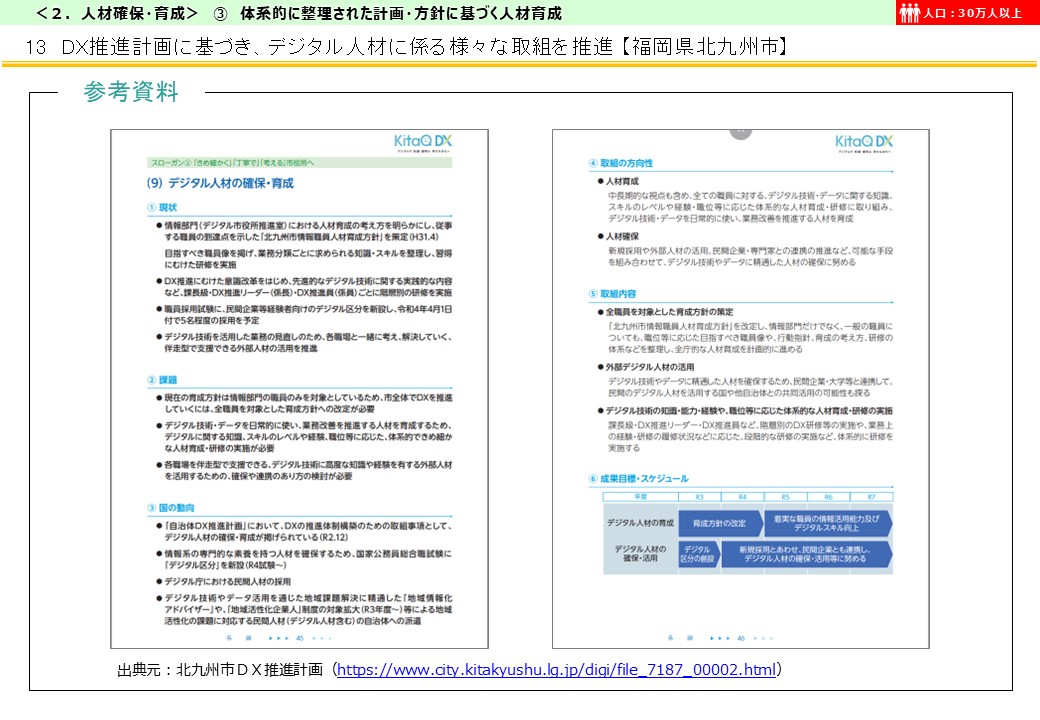Click the 育成方針の改定 arrow in schedule
The image size is (1040, 720).
[719, 523]
